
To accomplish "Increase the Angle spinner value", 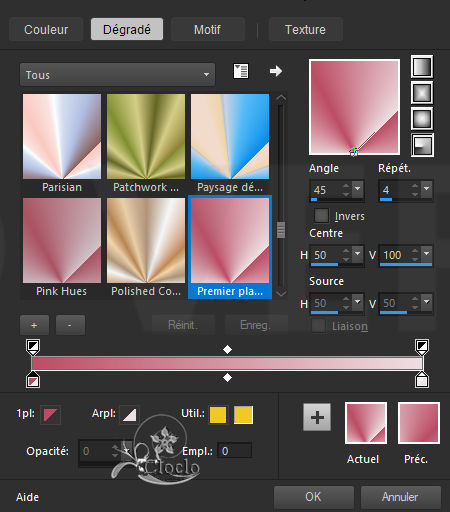I will click(x=346, y=186).
